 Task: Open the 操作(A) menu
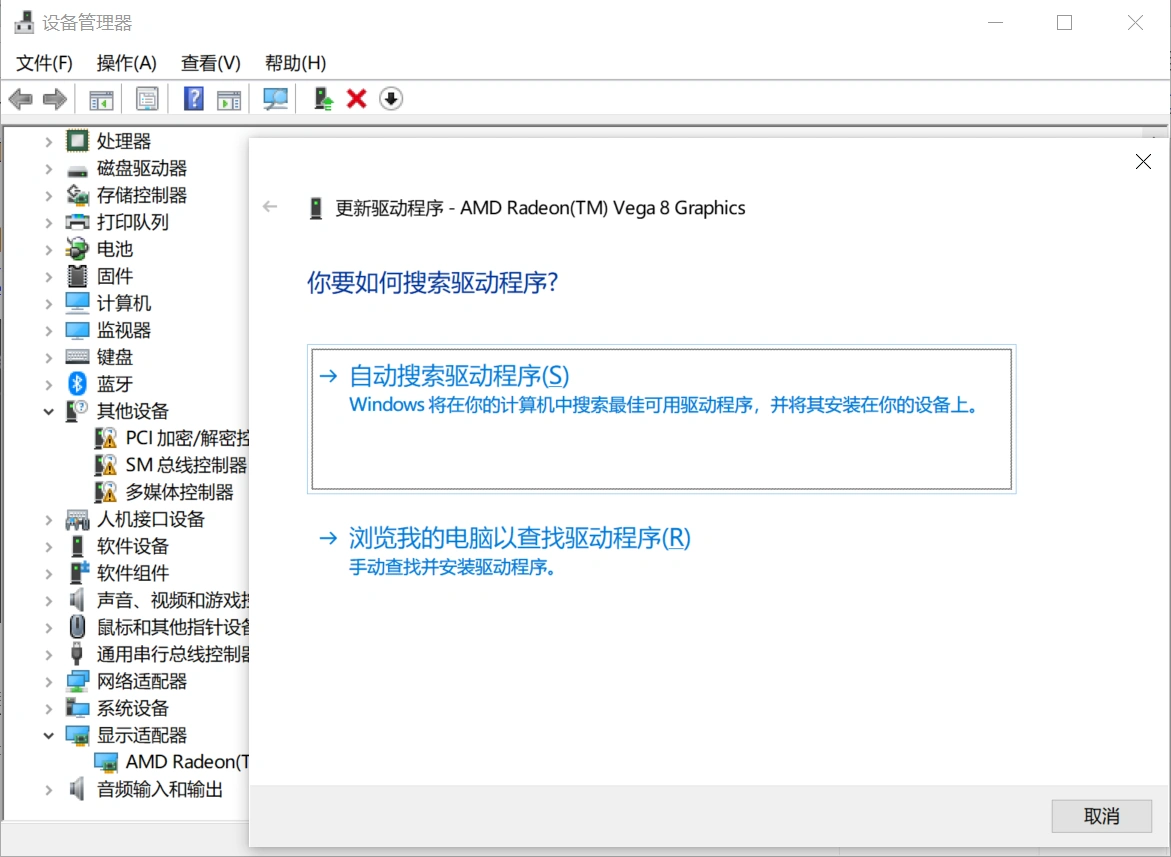tap(126, 63)
